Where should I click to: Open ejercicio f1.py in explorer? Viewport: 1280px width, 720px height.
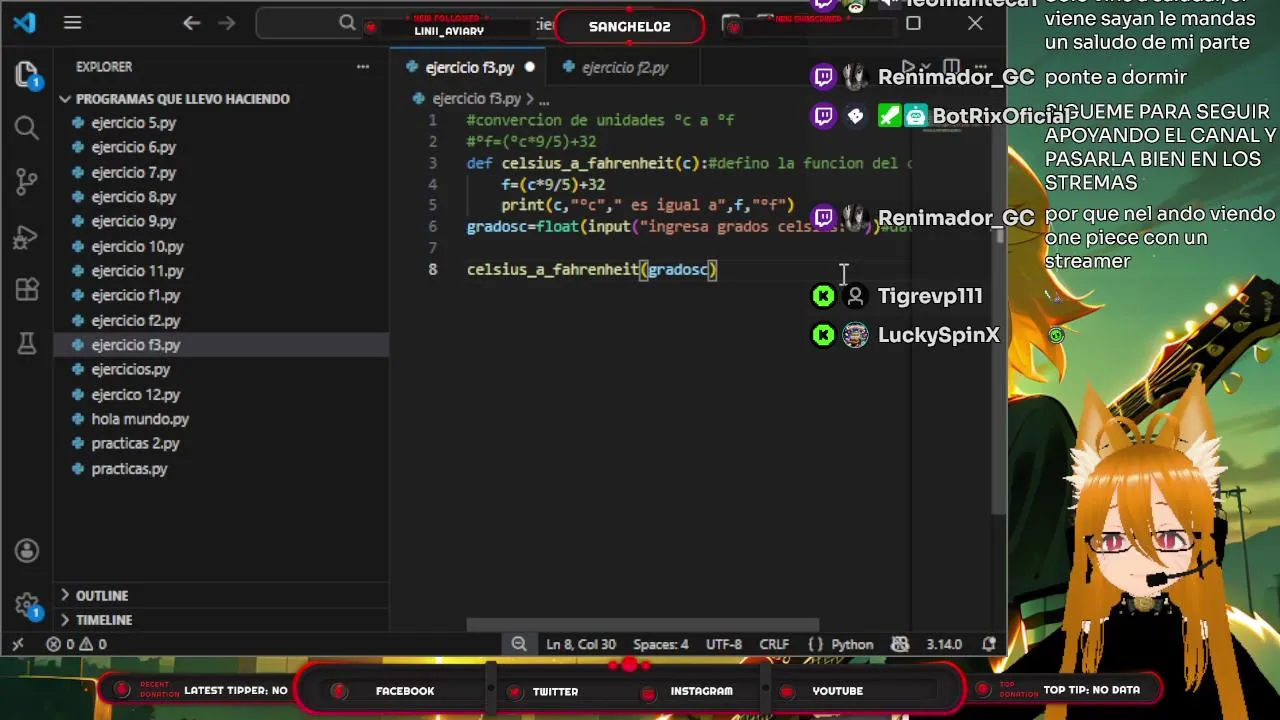point(135,295)
